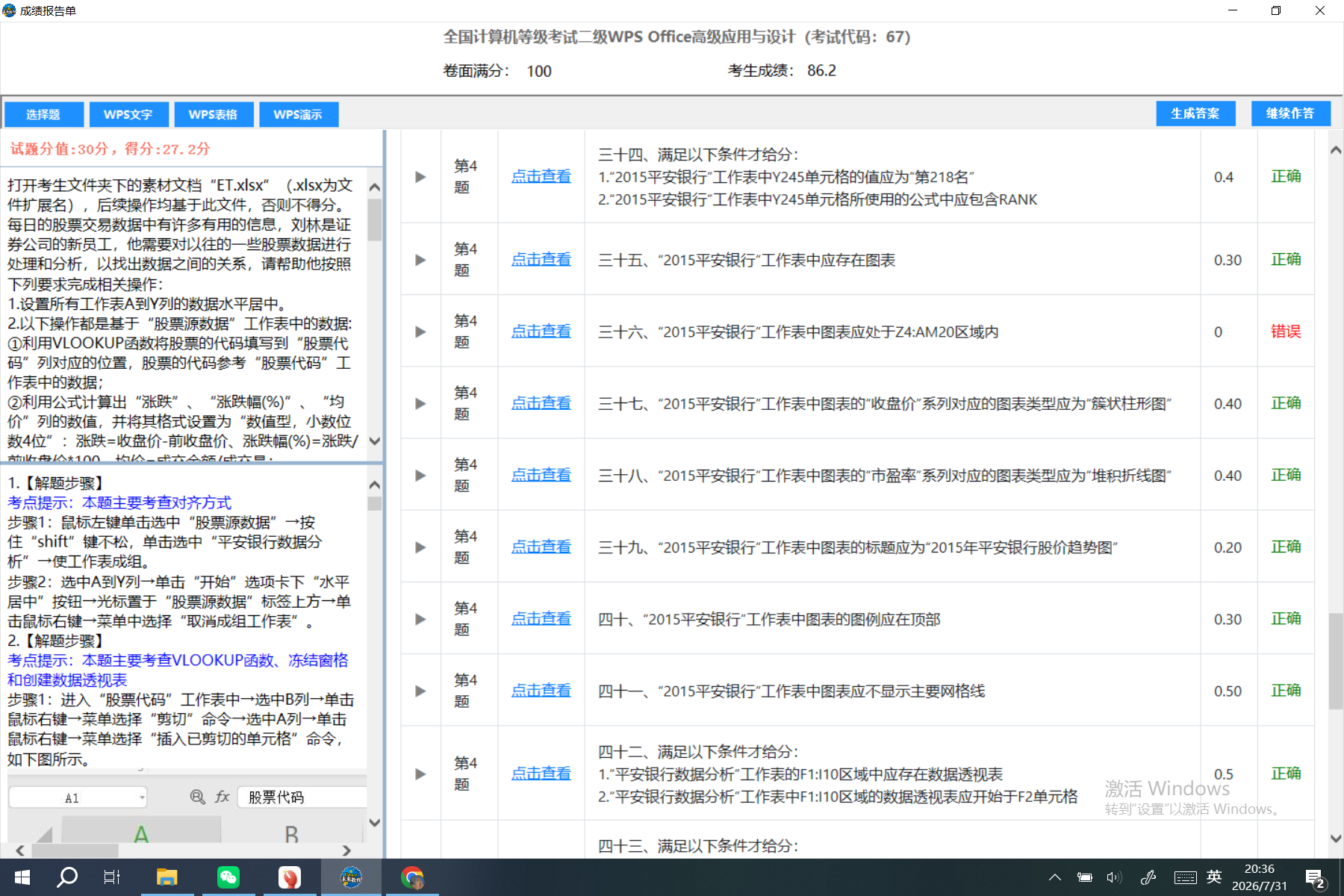
Task: Click the question panel vertical scrollbar thumb
Action: point(375,220)
